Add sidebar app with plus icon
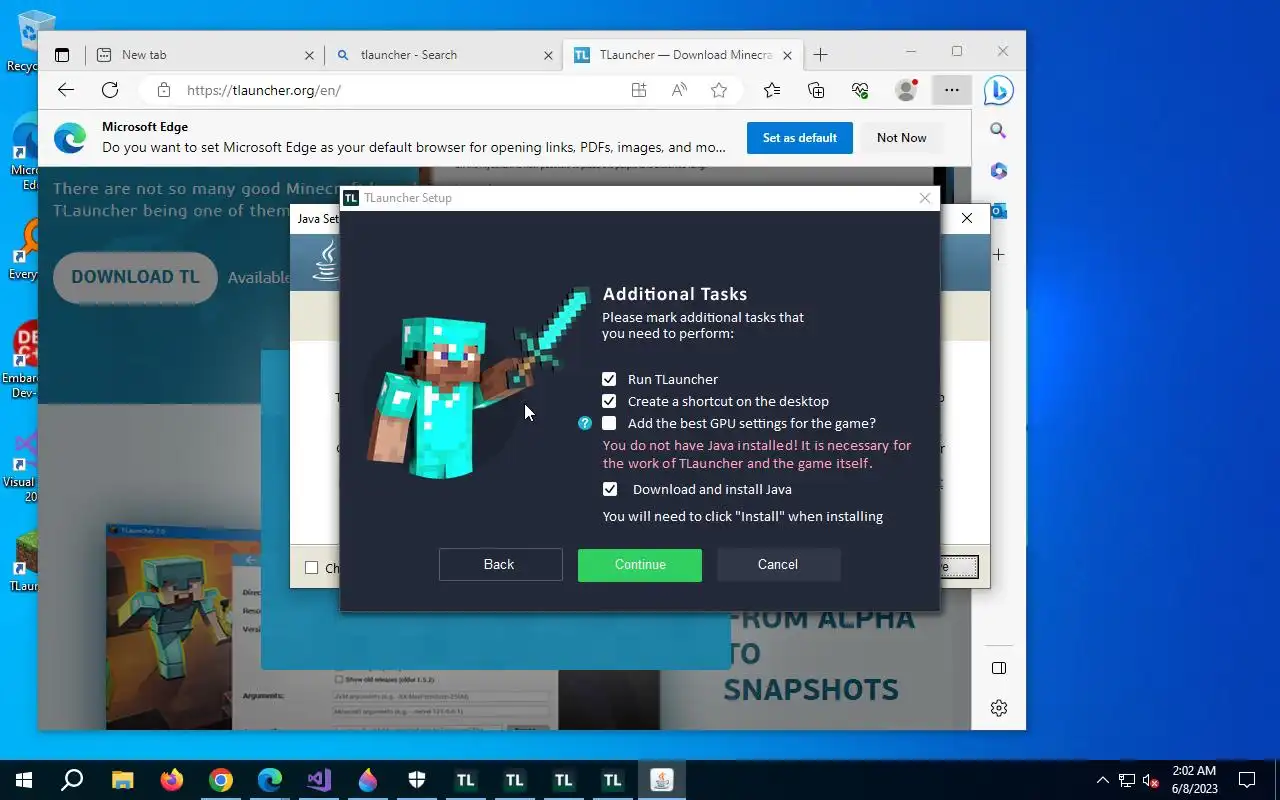The width and height of the screenshot is (1280, 800). (x=998, y=255)
